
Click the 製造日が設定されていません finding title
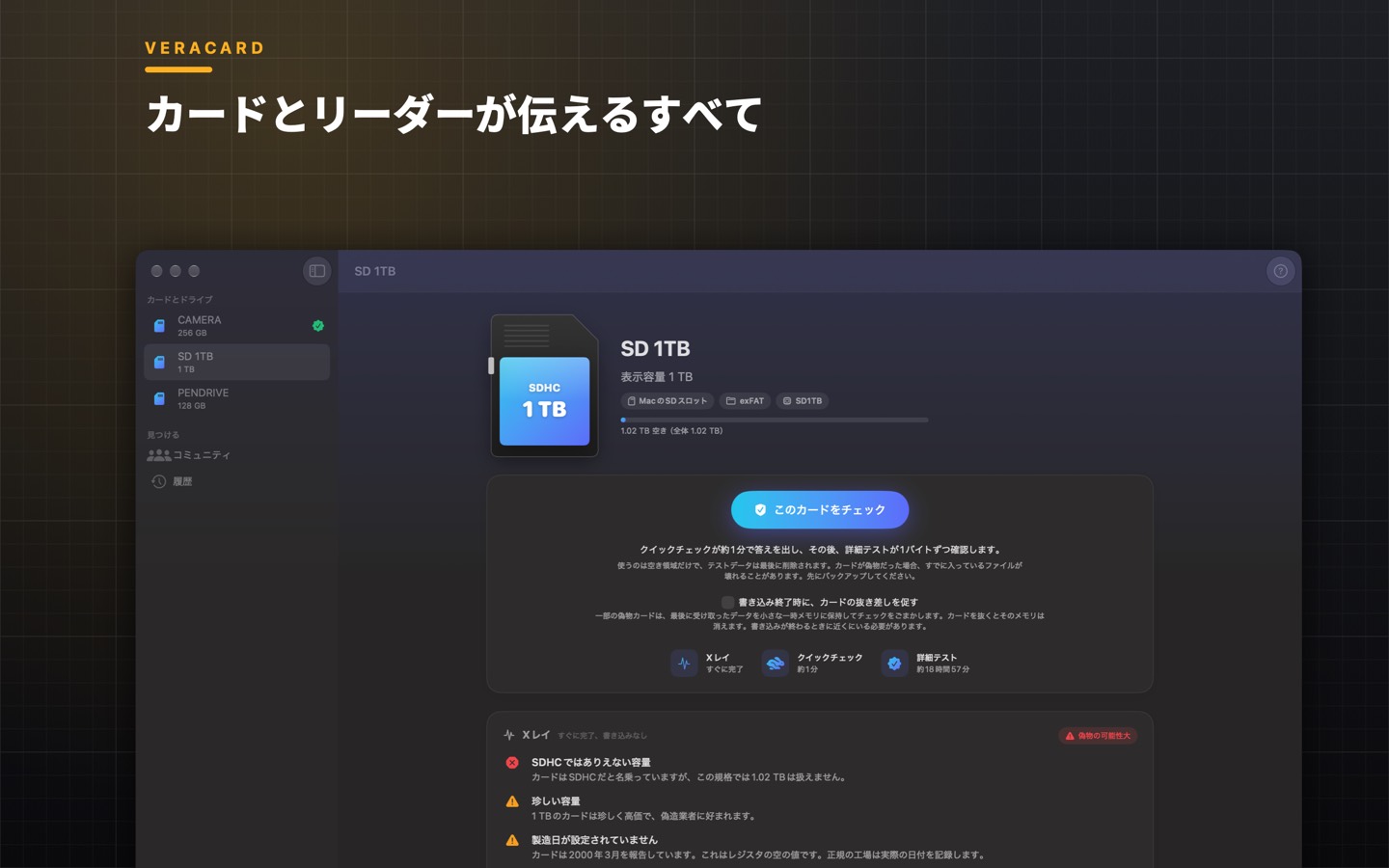[594, 840]
